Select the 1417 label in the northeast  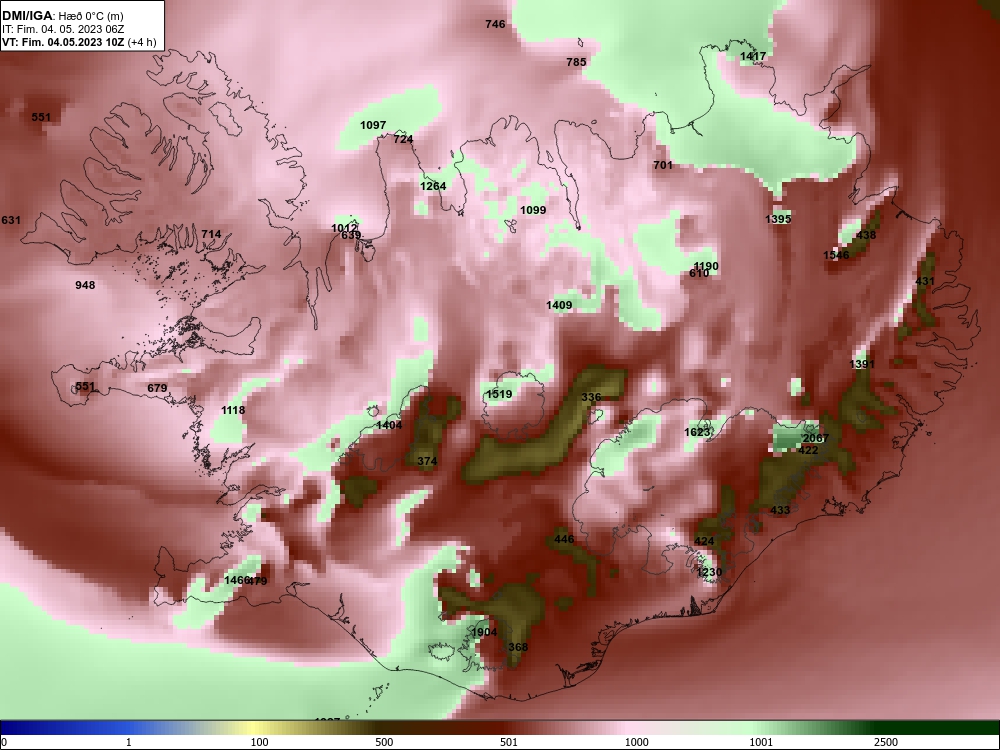[x=753, y=56]
